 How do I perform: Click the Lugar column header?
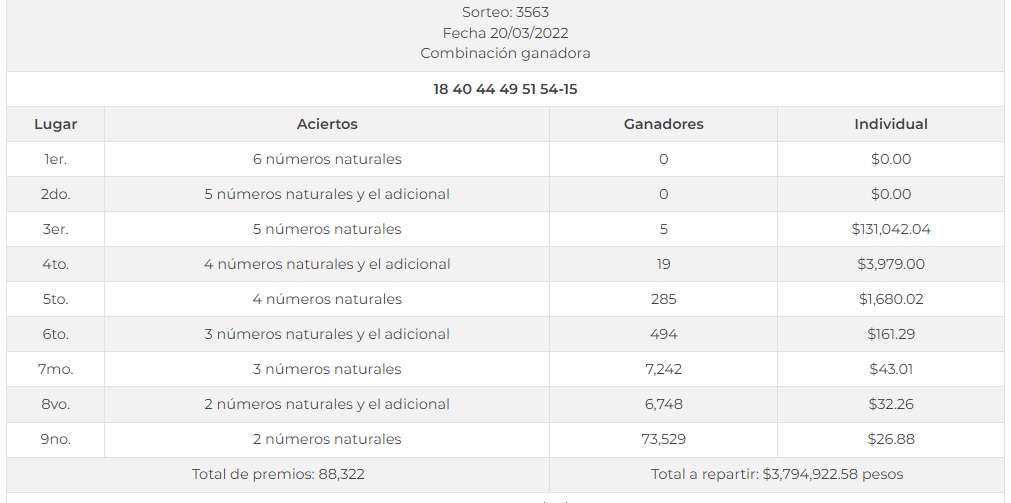pos(55,124)
